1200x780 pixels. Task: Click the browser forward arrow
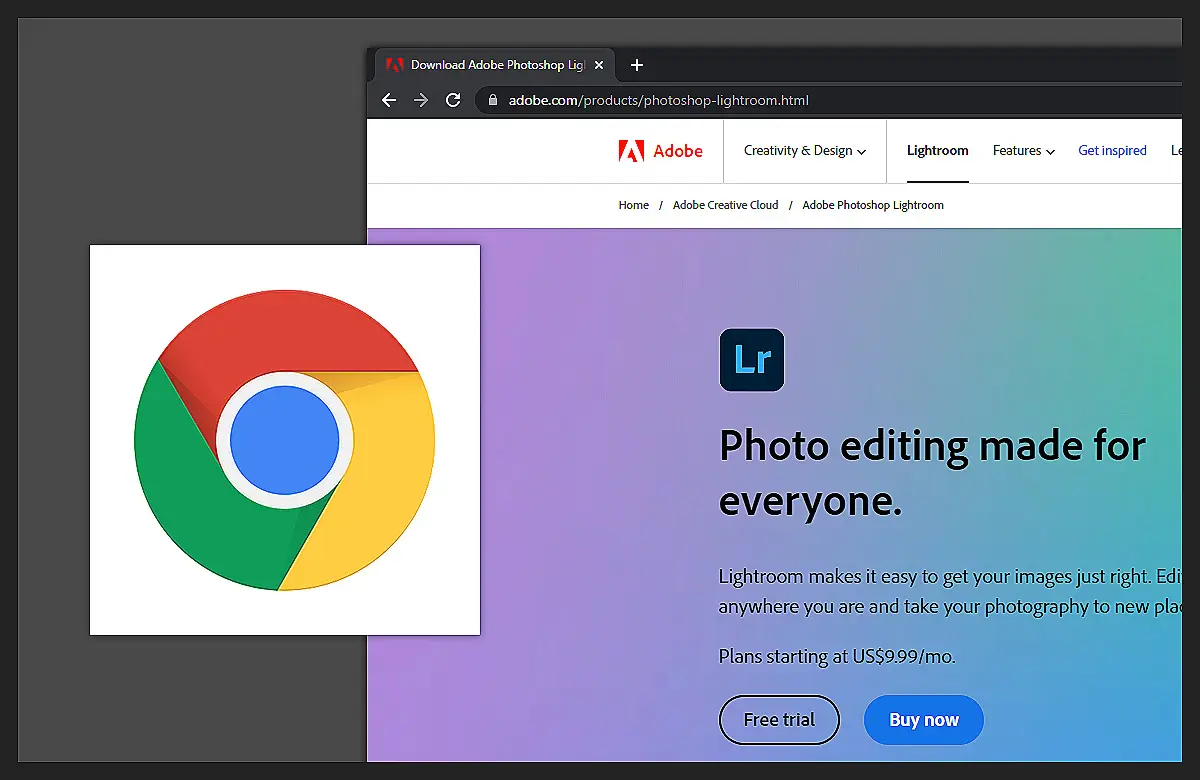tap(421, 100)
